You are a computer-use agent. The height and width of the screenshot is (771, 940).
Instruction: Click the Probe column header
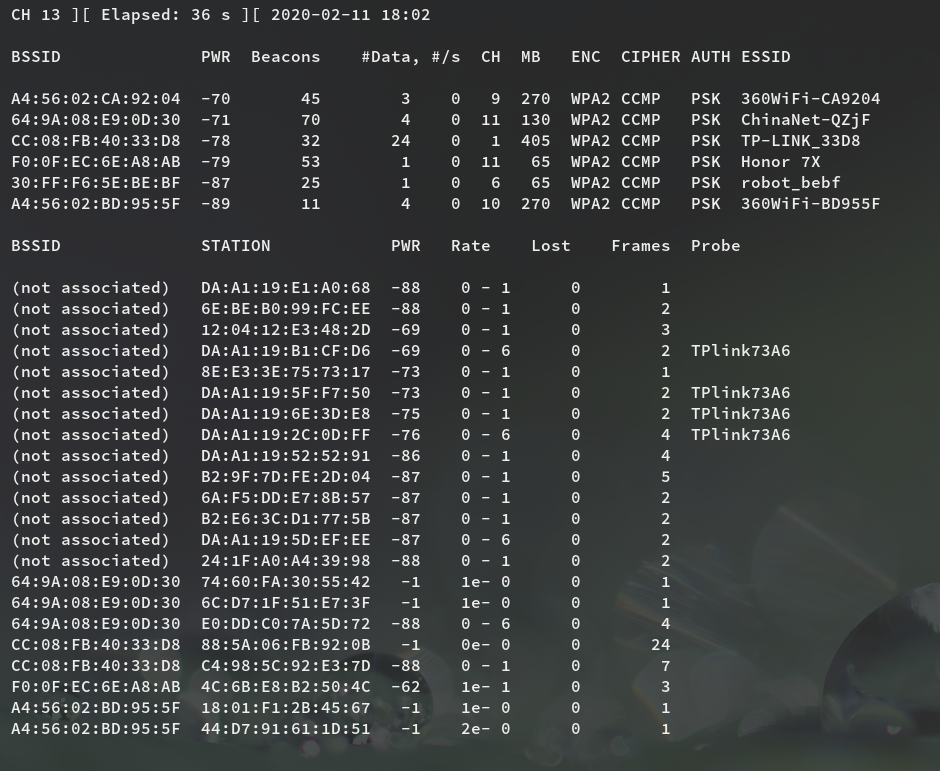715,246
